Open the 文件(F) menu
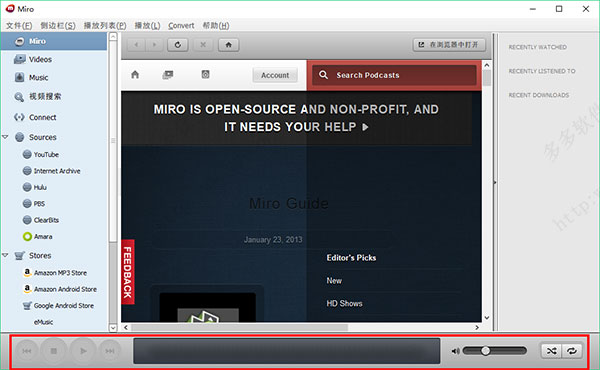The width and height of the screenshot is (600, 370). [x=19, y=26]
